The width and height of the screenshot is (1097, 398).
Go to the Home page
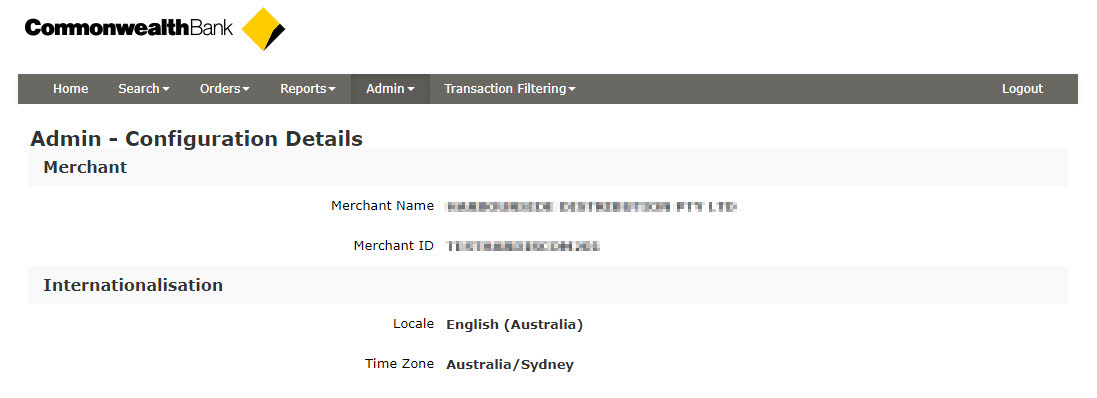tap(71, 89)
